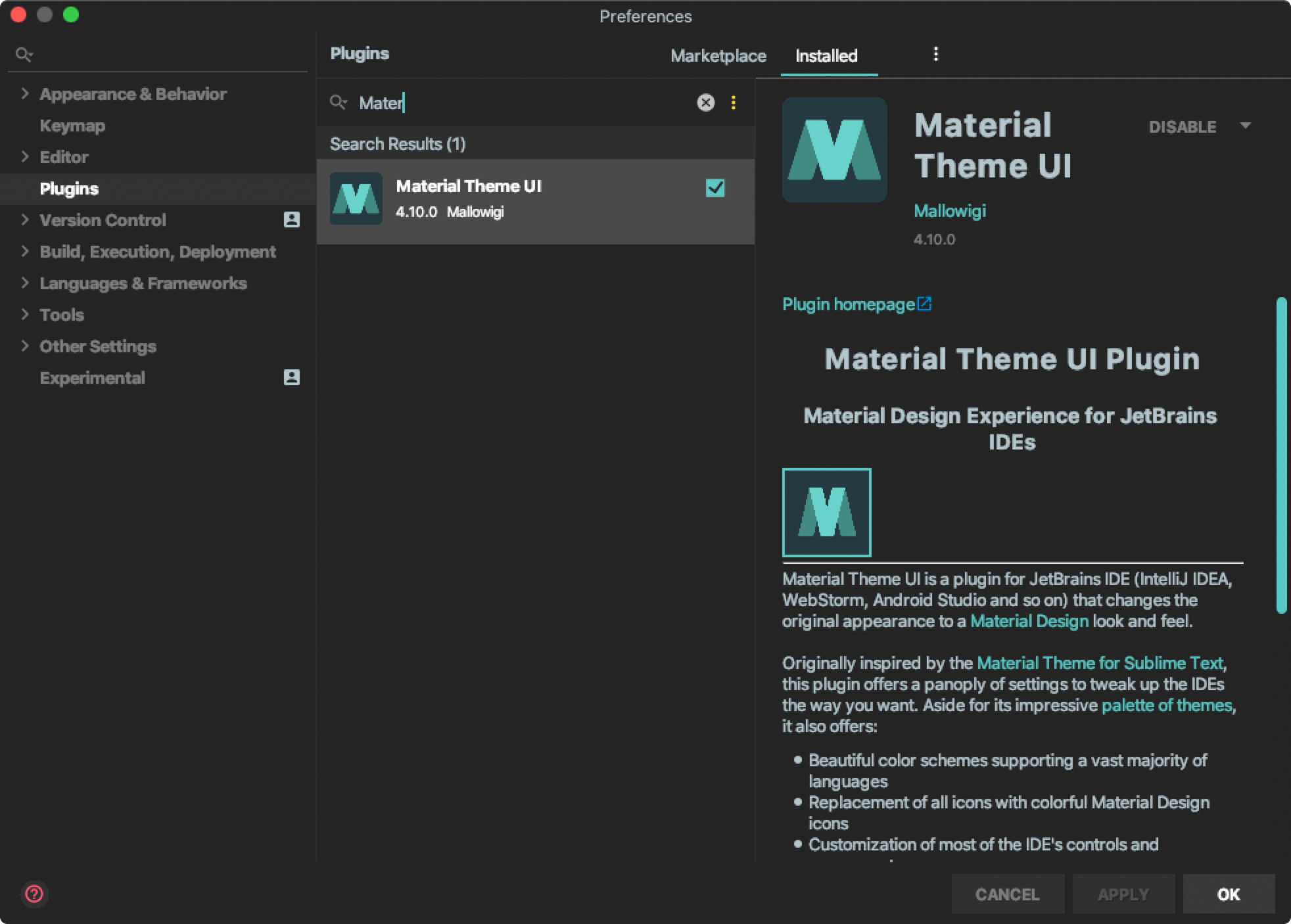Expand Build, Execution, Deployment section
Viewport: 1291px width, 924px height.
pyautogui.click(x=24, y=251)
